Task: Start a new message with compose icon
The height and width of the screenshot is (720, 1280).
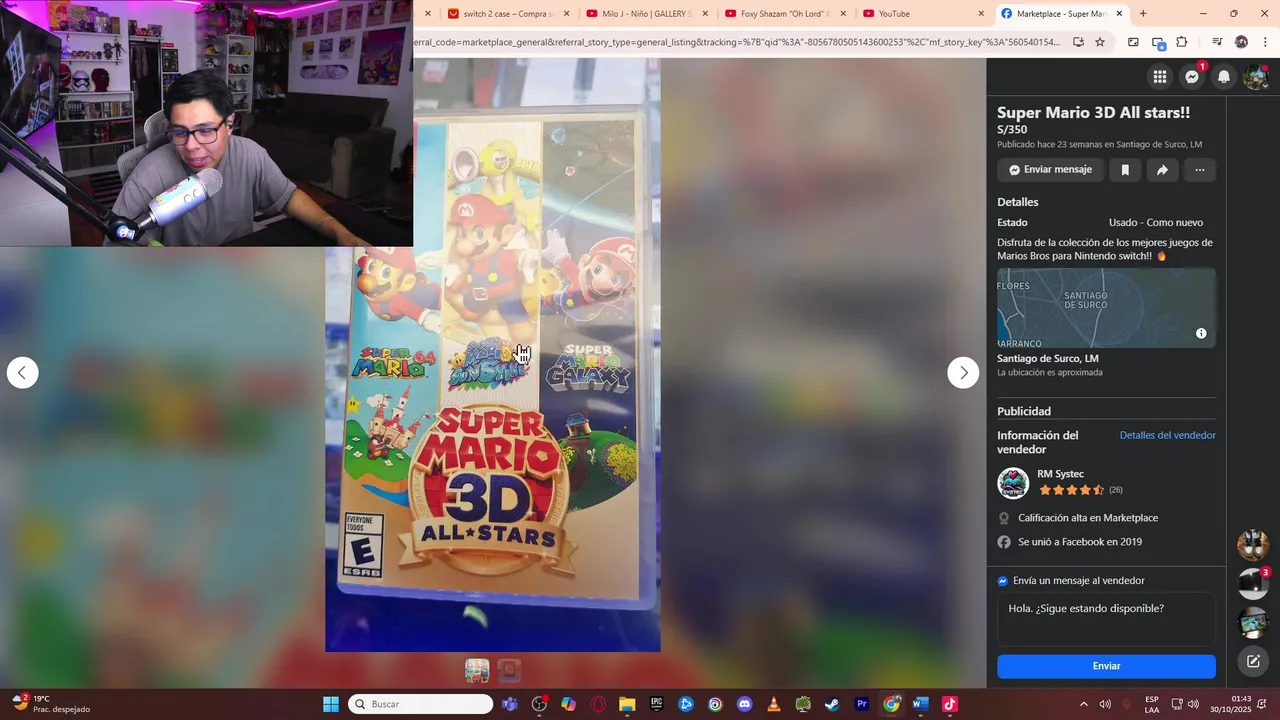Action: [1253, 661]
